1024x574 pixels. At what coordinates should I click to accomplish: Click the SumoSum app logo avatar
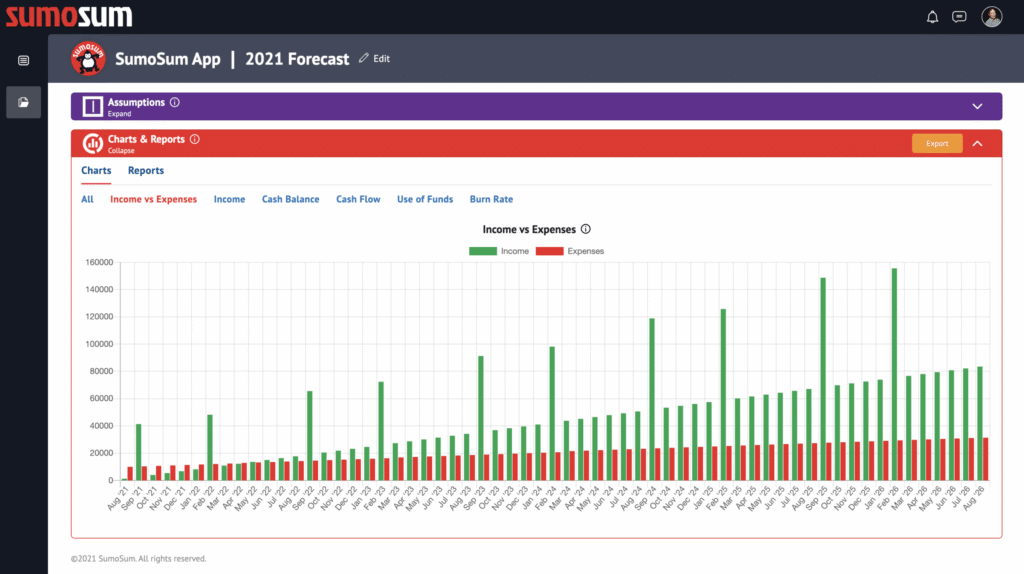[x=88, y=58]
